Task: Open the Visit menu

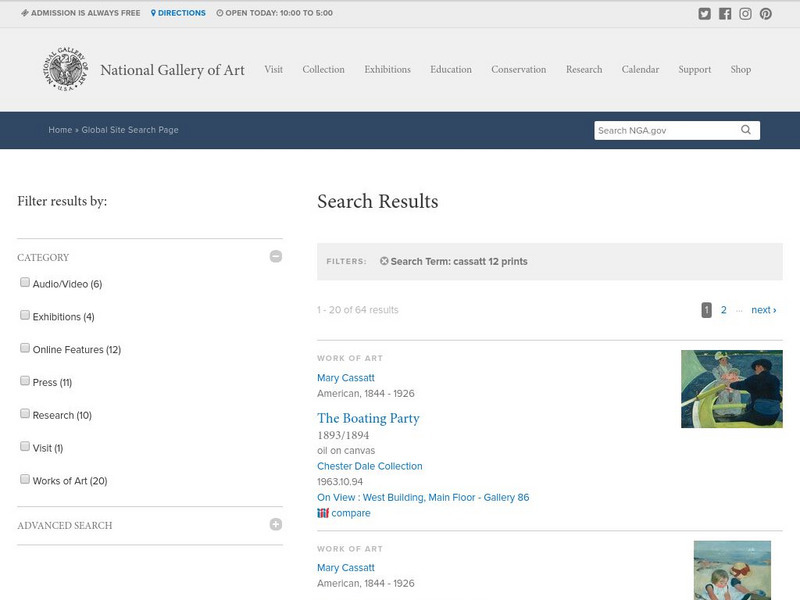Action: [x=273, y=69]
